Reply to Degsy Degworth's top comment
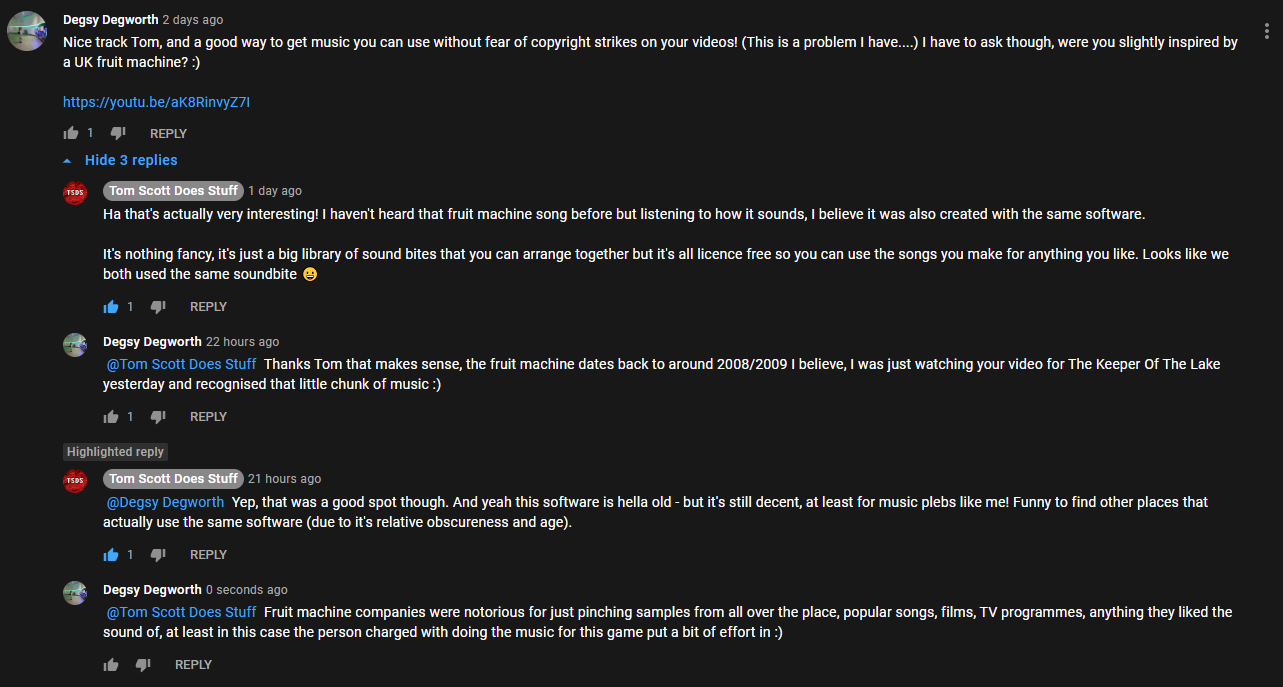This screenshot has height=687, width=1283. (x=168, y=133)
